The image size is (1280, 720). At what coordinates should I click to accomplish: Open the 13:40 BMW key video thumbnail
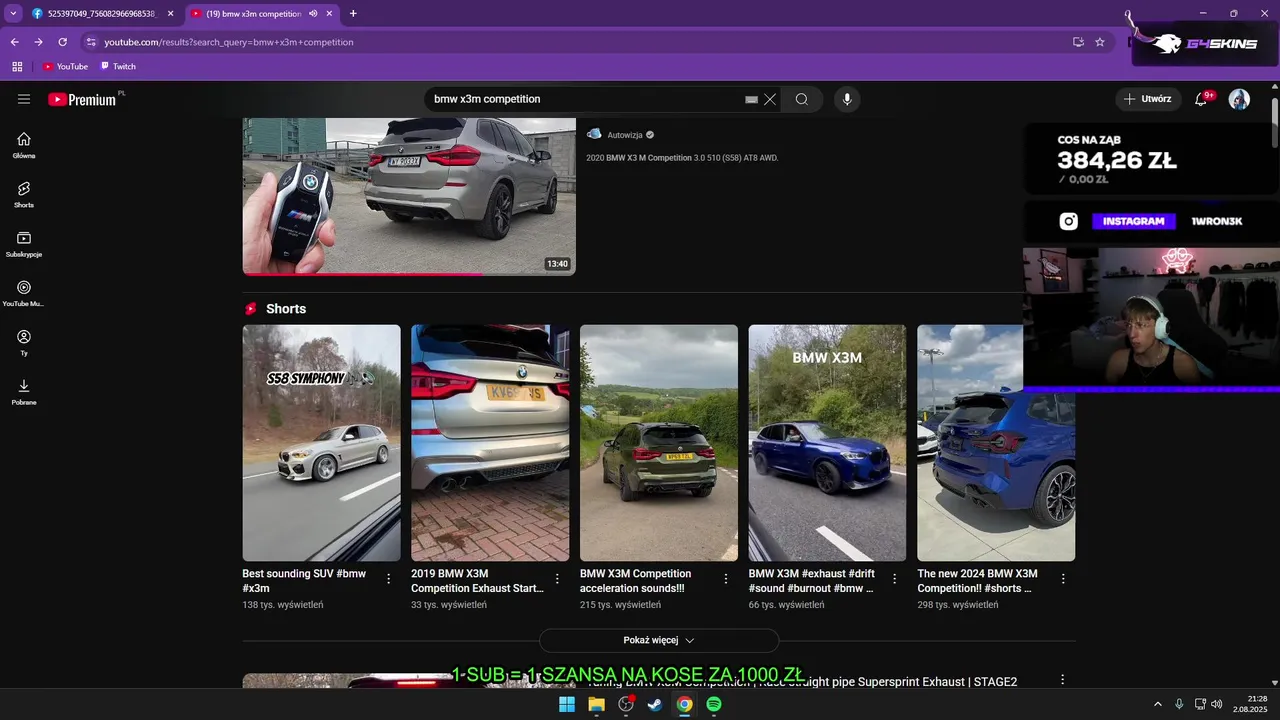point(409,196)
